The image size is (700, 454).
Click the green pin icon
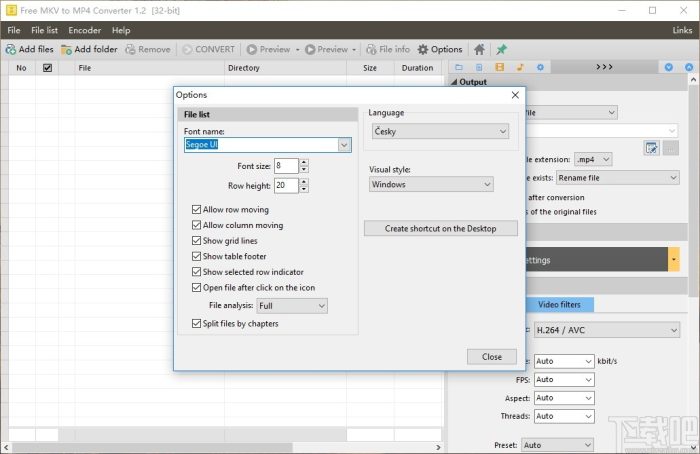[502, 50]
